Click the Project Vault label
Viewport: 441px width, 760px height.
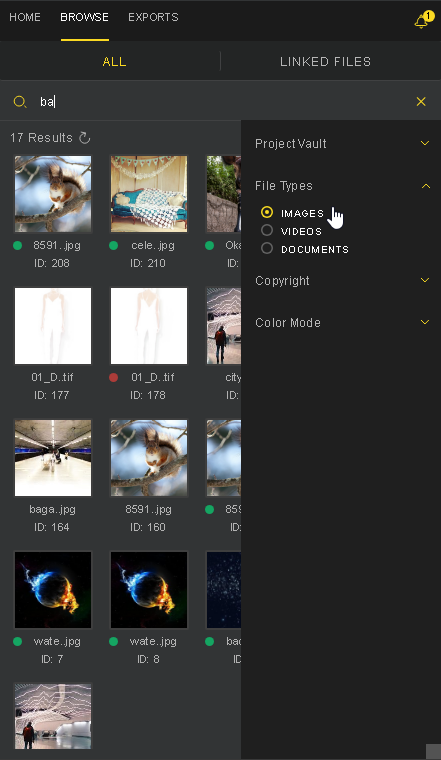point(291,143)
